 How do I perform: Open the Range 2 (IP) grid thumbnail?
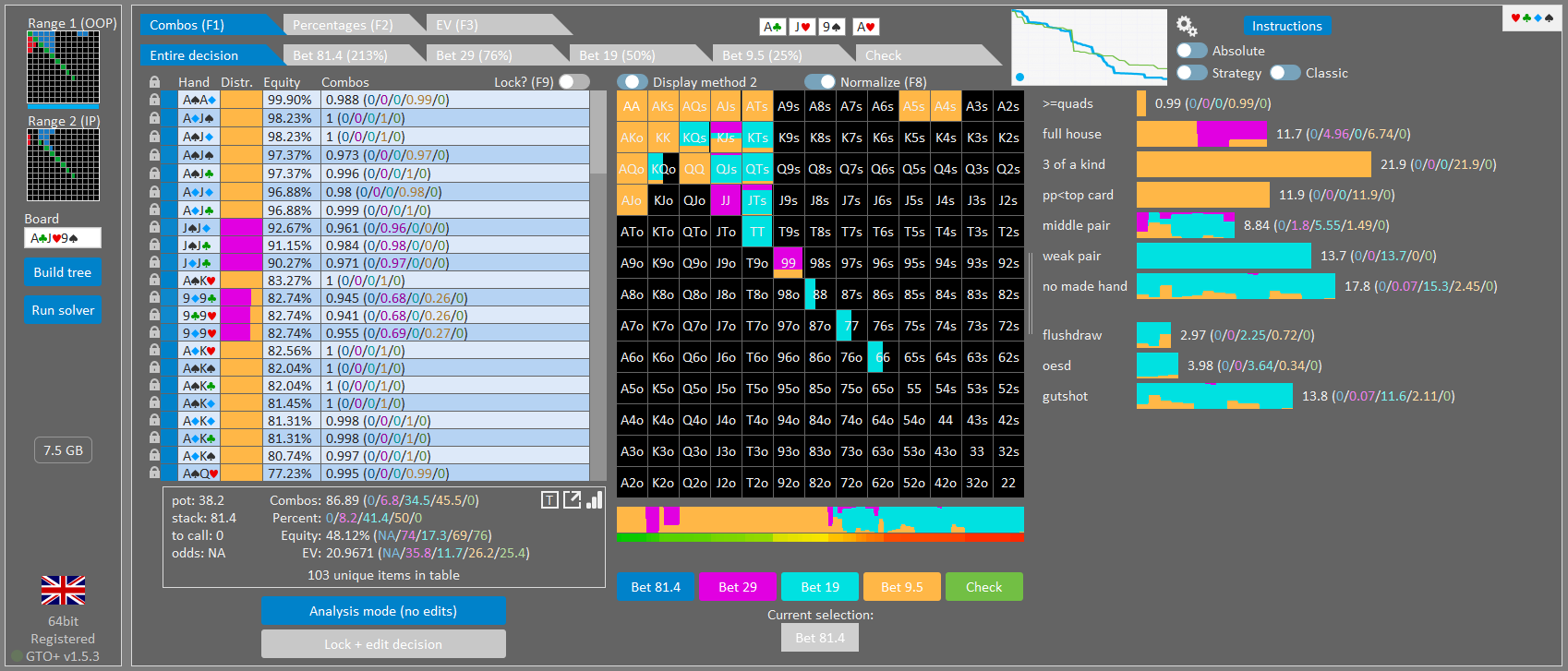(x=63, y=164)
